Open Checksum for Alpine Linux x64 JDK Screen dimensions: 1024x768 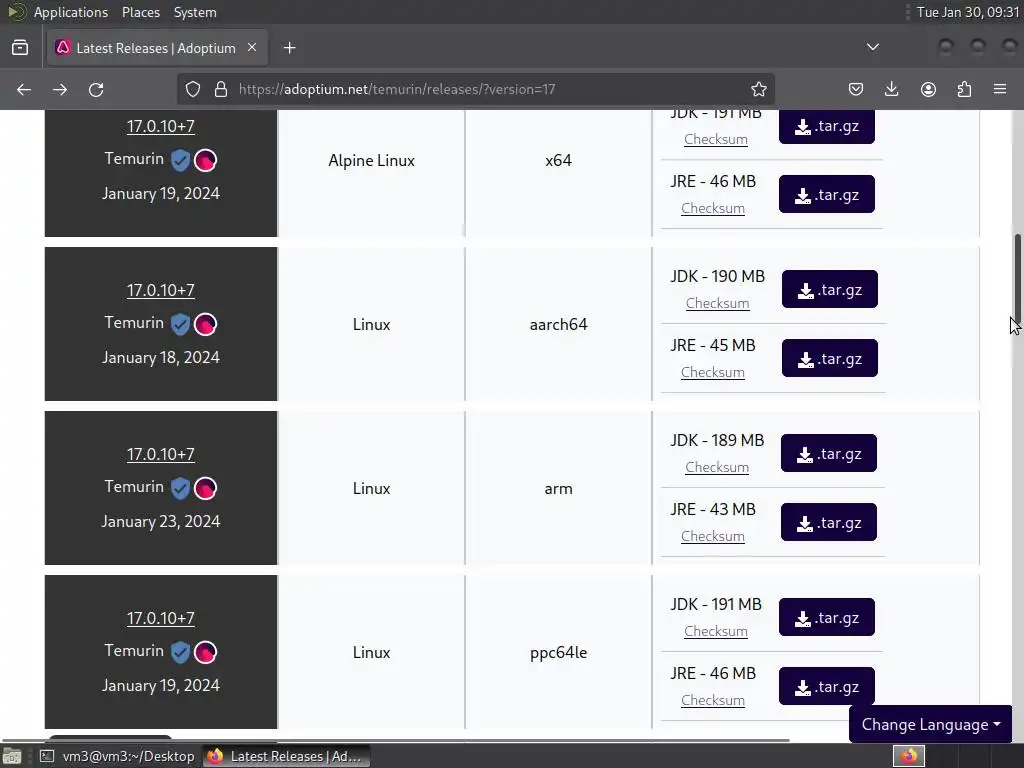pyautogui.click(x=716, y=140)
